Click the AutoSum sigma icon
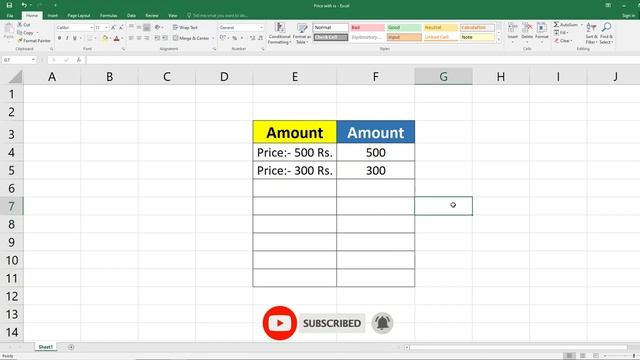 click(x=556, y=25)
